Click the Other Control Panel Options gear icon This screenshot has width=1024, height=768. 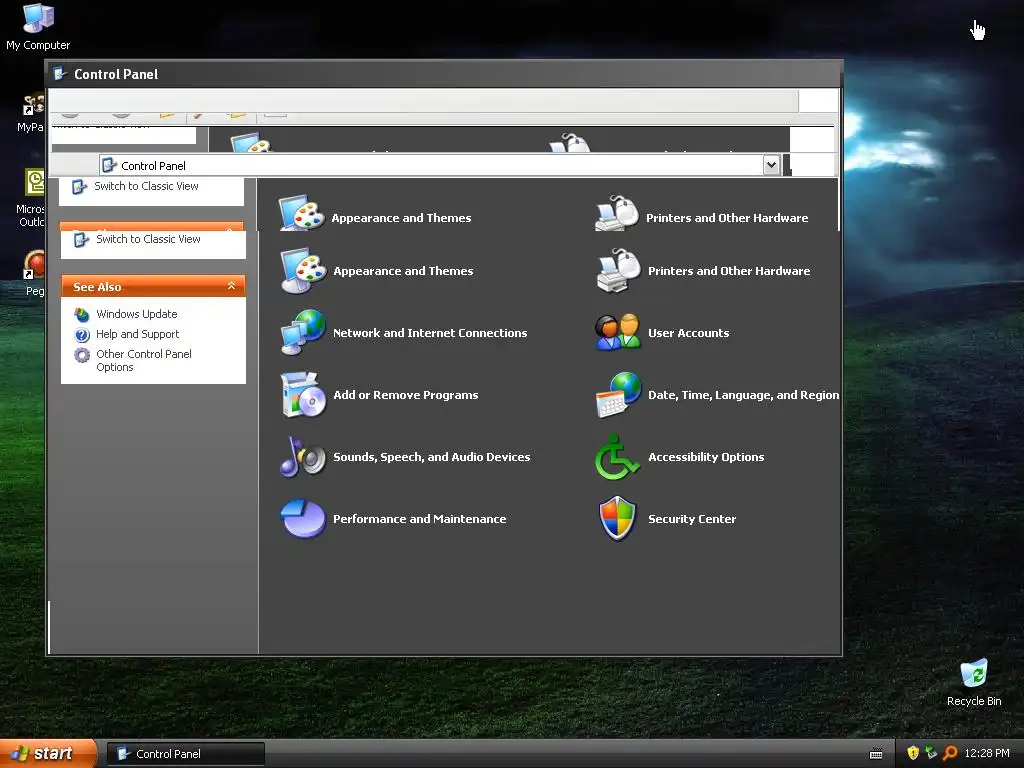(82, 355)
